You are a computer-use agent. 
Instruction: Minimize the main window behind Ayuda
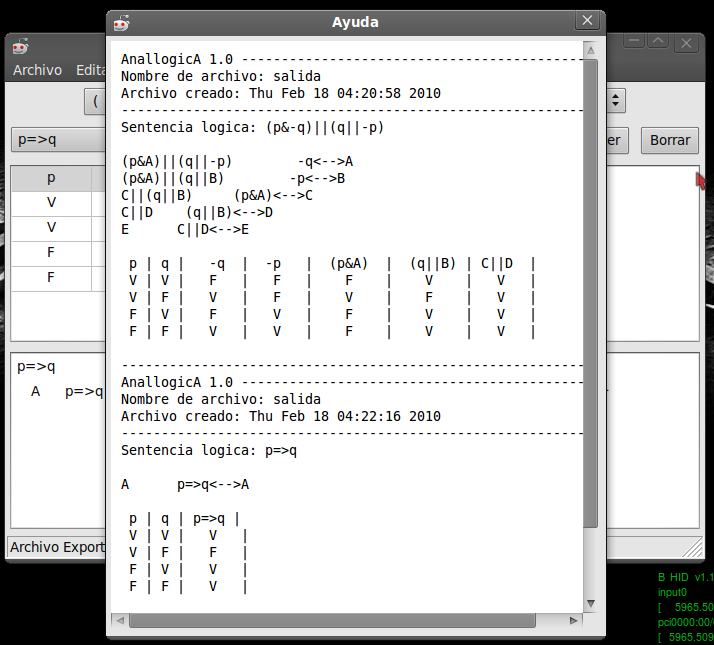coord(633,41)
